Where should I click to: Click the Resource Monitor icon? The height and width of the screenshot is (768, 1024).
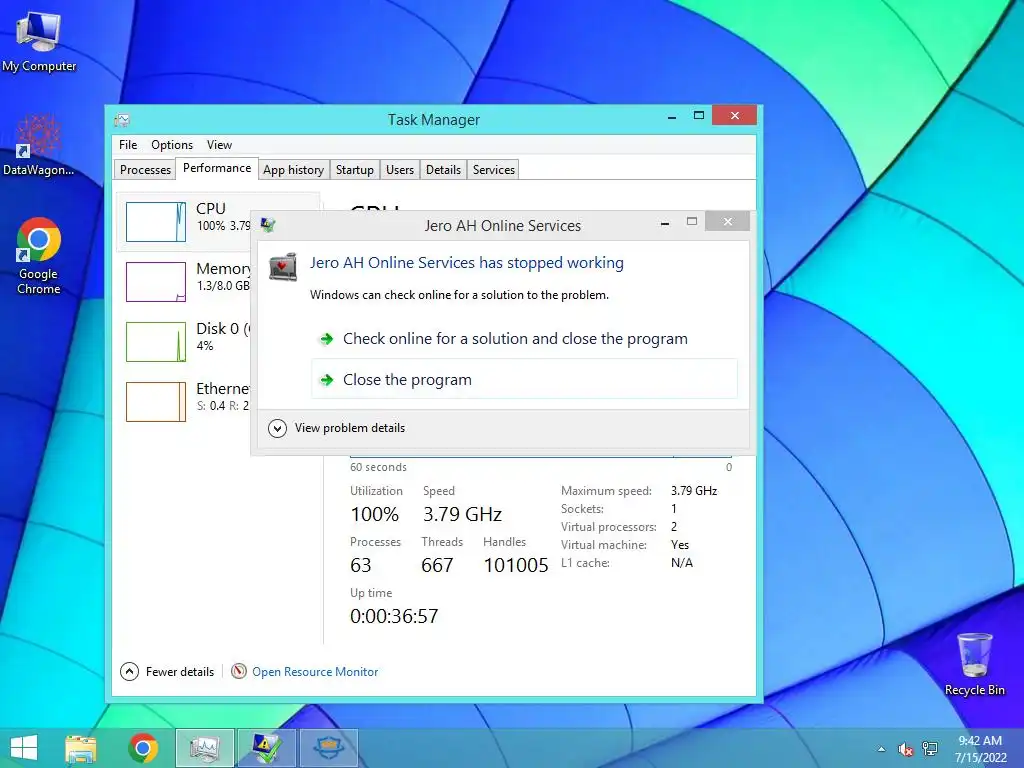239,671
